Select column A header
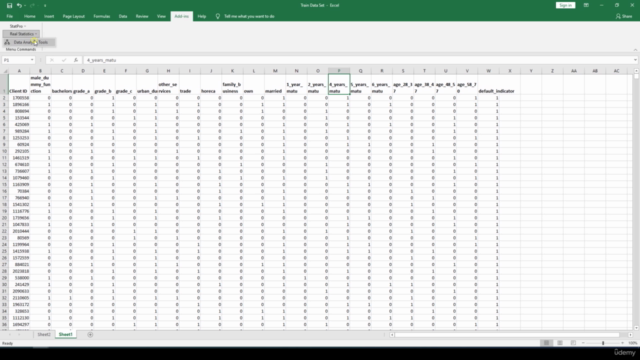 [19, 71]
